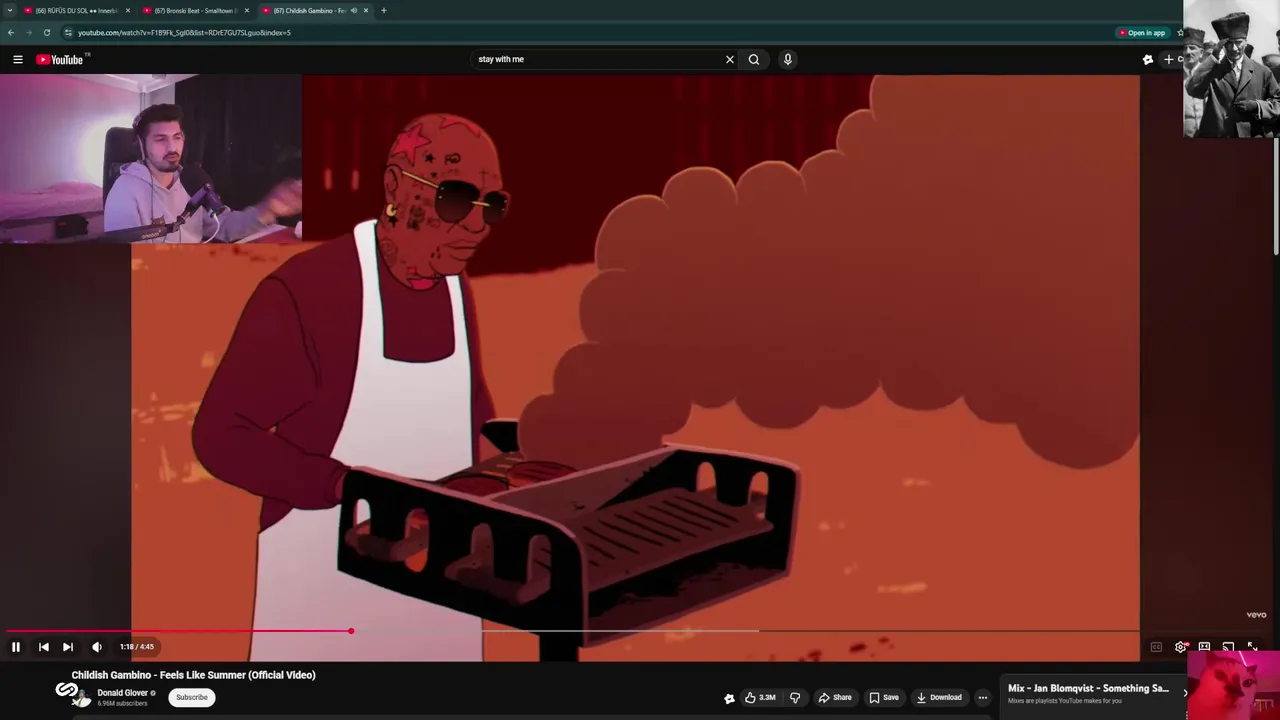Click the sparkle icon beside the Create button
The width and height of the screenshot is (1280, 720).
pyautogui.click(x=1148, y=60)
